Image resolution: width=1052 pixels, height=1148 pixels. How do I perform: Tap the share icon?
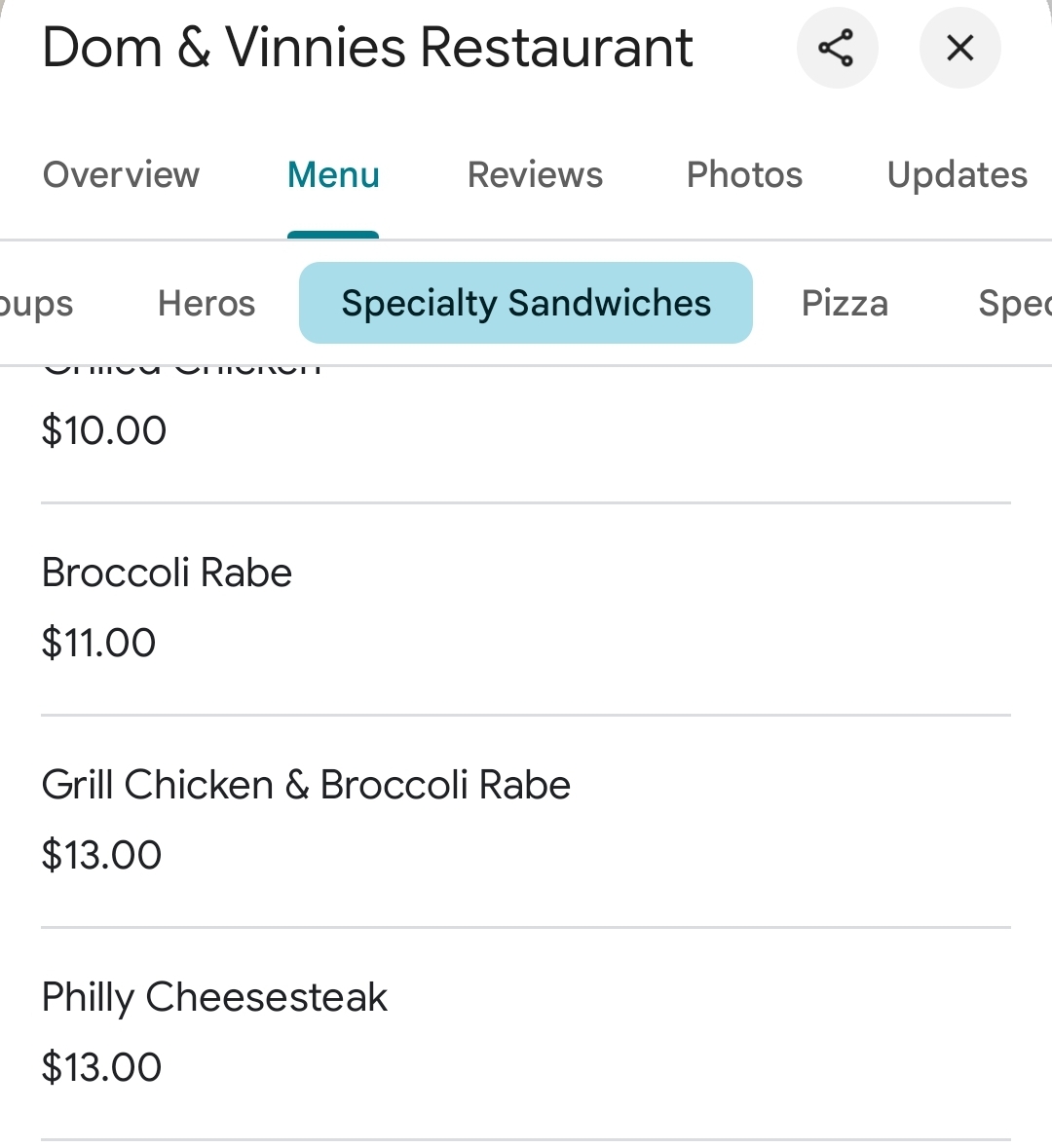click(836, 48)
